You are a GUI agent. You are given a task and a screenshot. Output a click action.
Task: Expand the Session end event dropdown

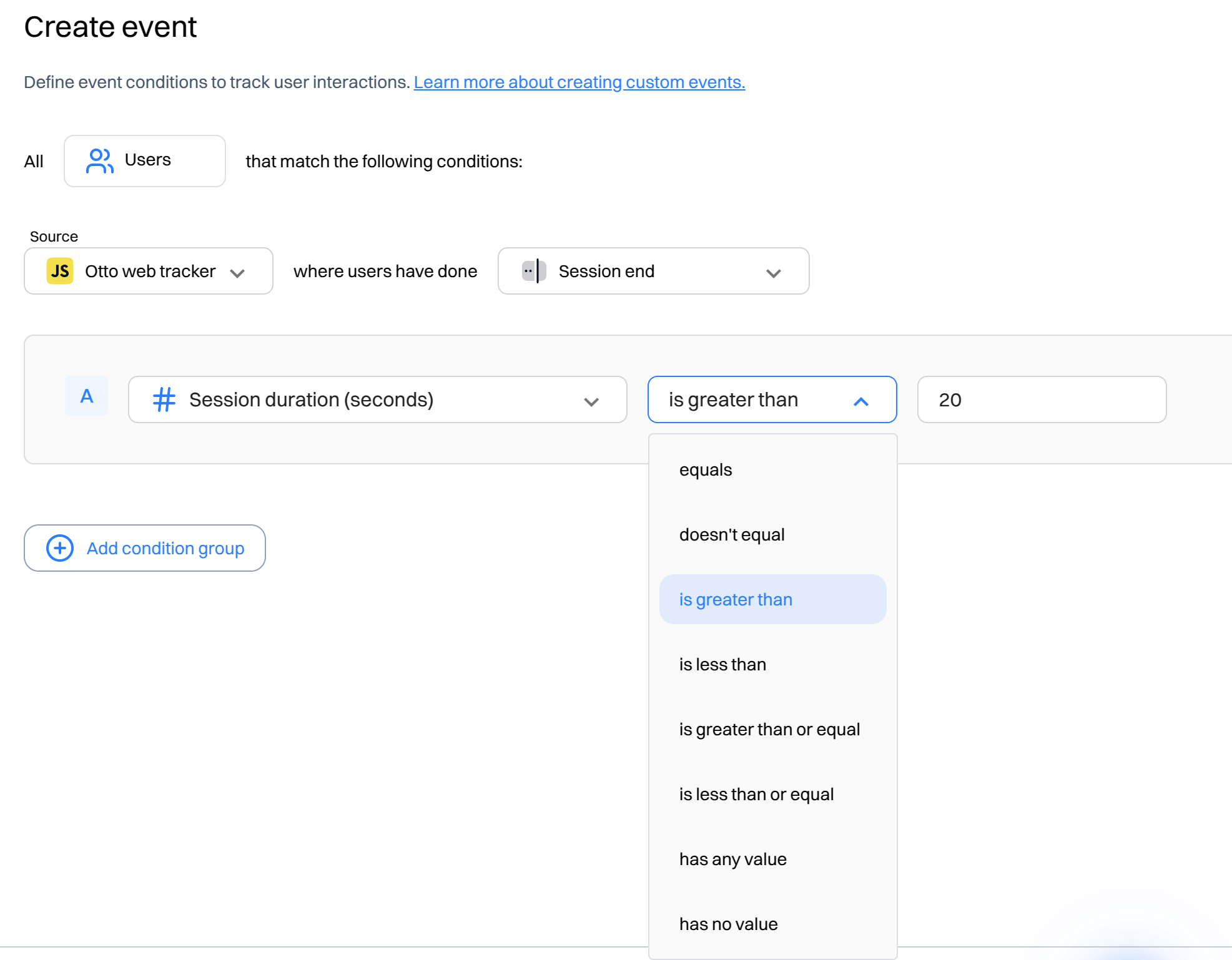(653, 271)
